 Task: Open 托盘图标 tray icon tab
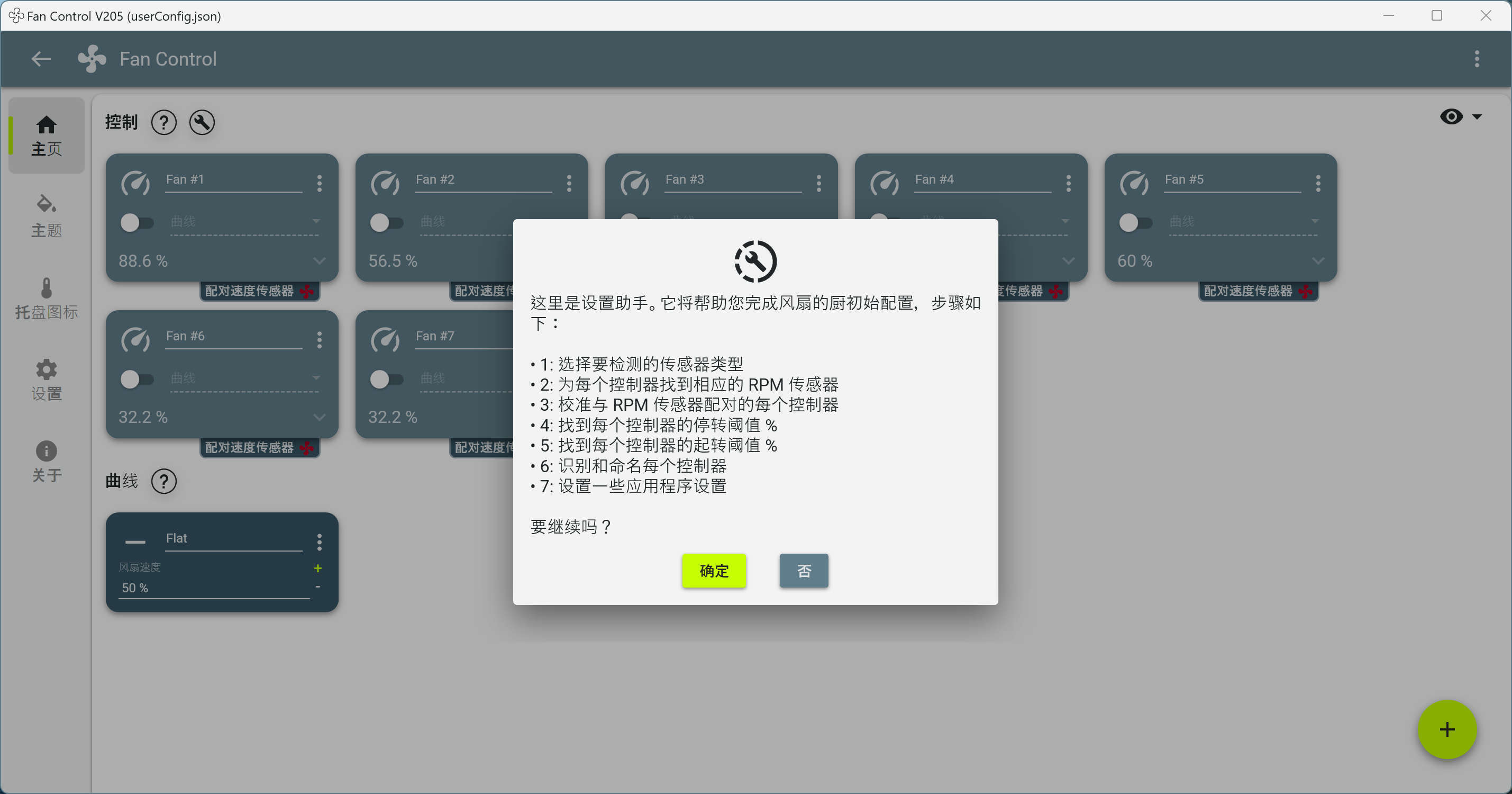pos(47,299)
